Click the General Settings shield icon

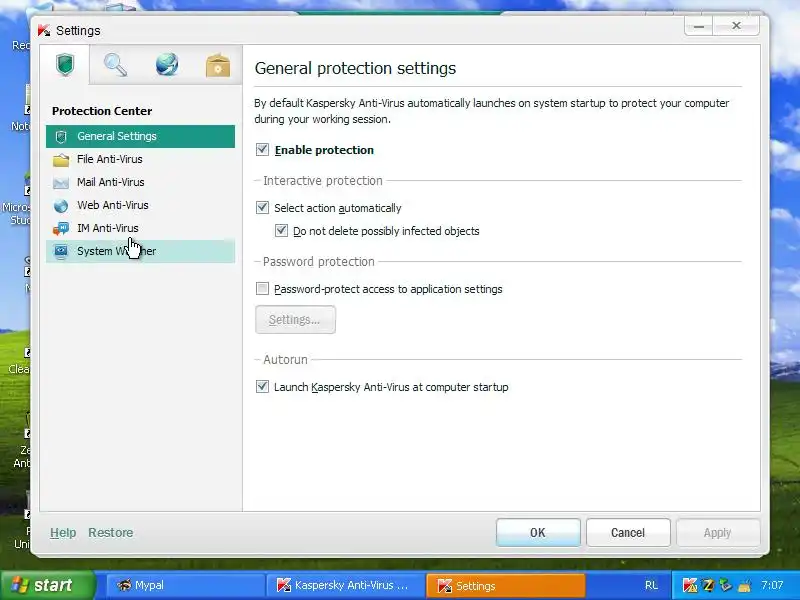coord(61,137)
